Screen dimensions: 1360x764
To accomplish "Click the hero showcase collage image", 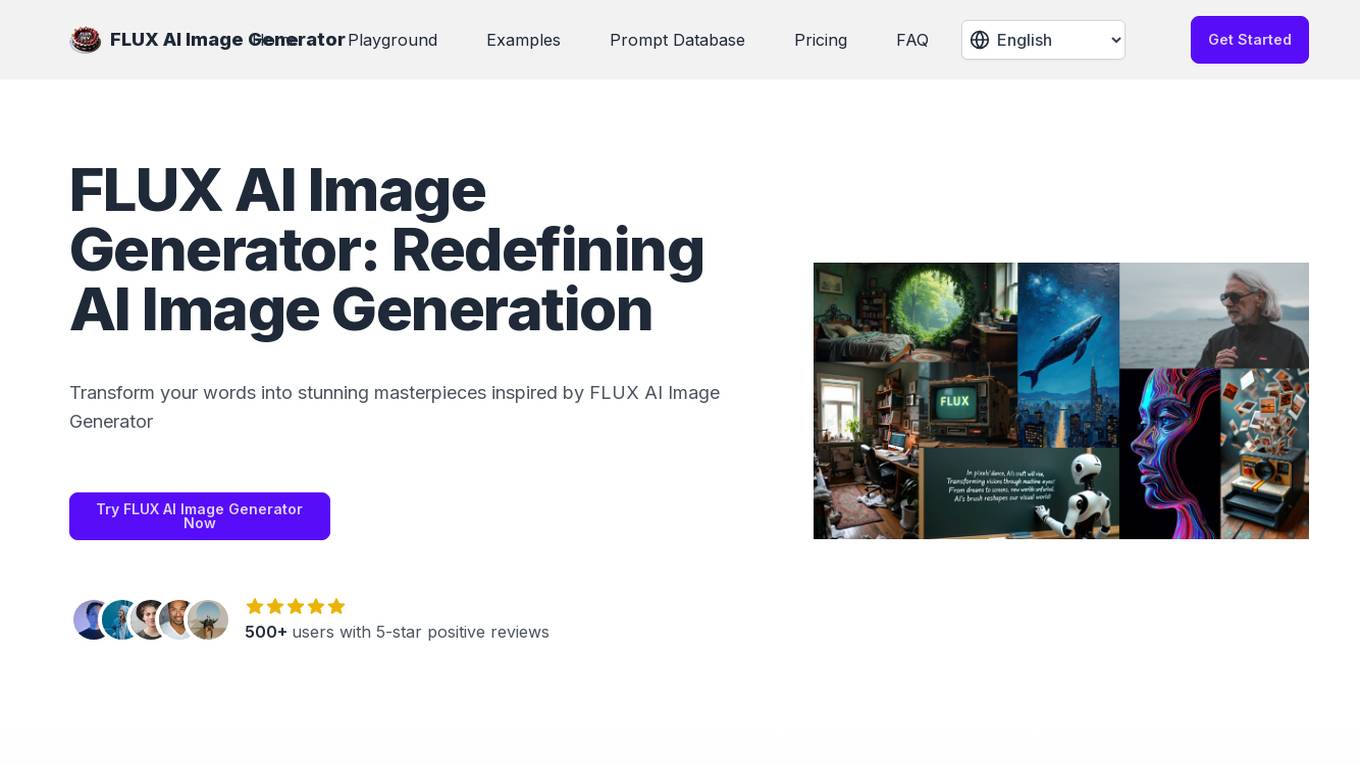I will pos(1061,401).
